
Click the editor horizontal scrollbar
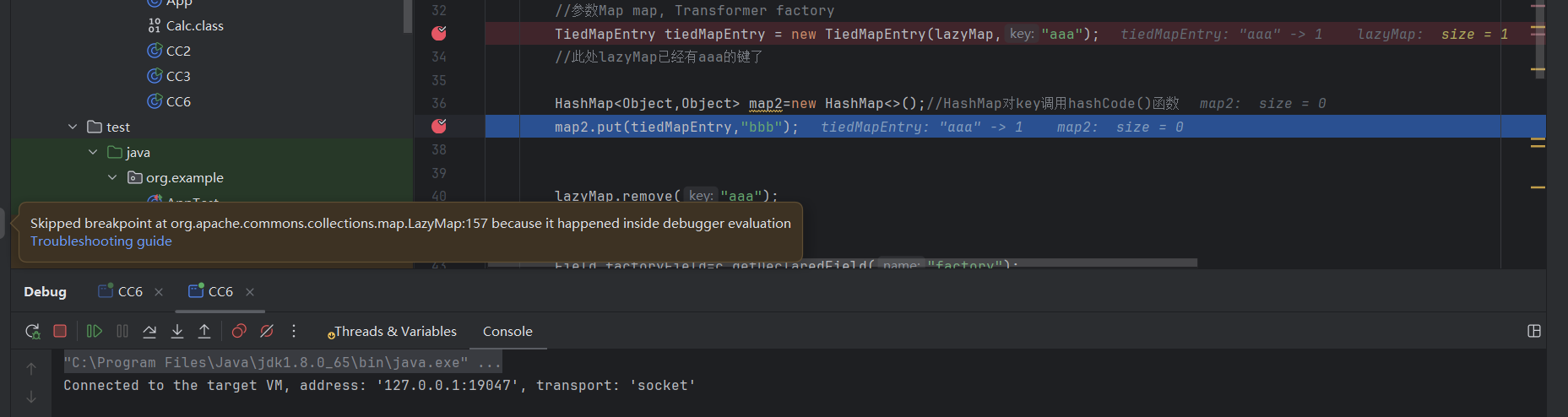[842, 263]
